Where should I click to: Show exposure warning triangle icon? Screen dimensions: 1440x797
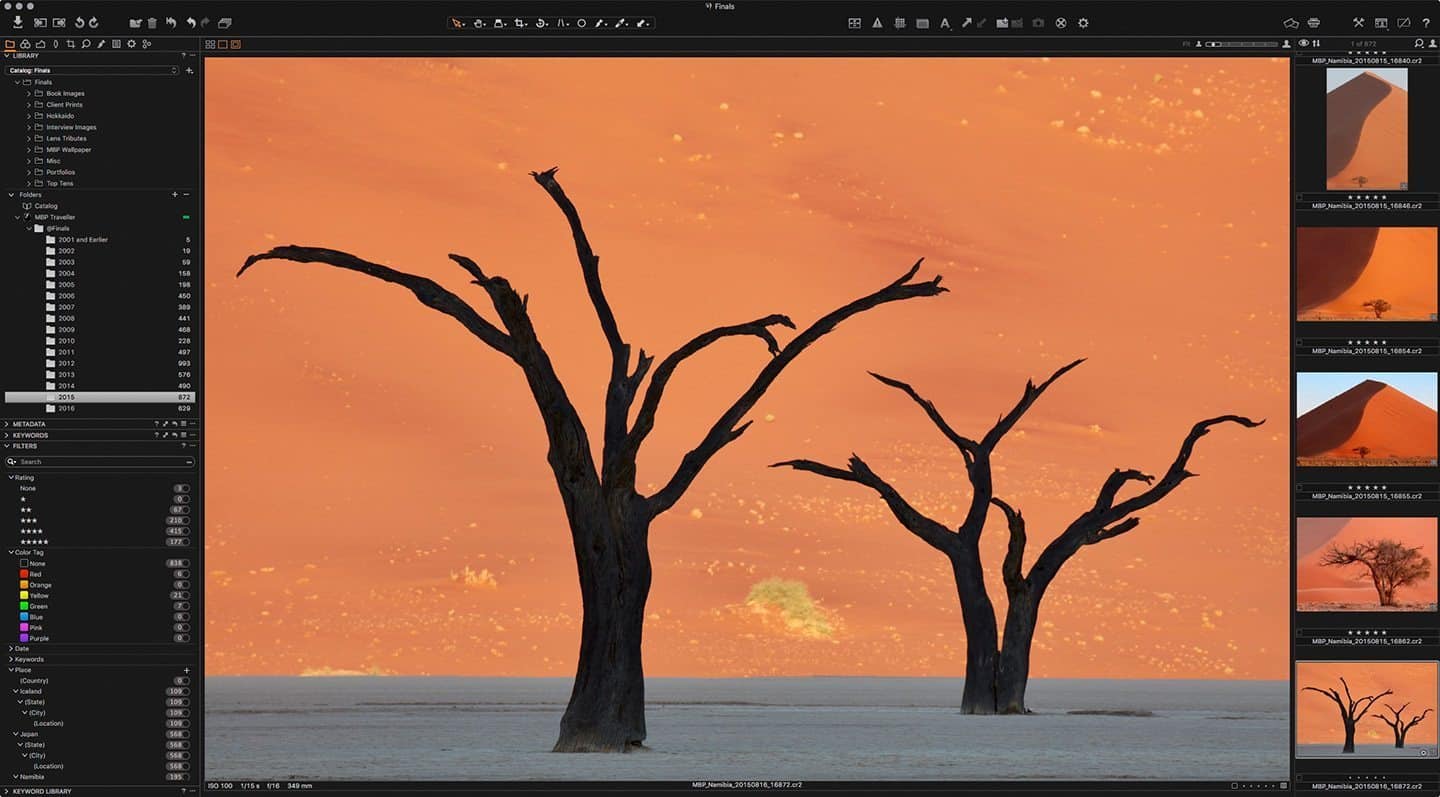coord(877,22)
